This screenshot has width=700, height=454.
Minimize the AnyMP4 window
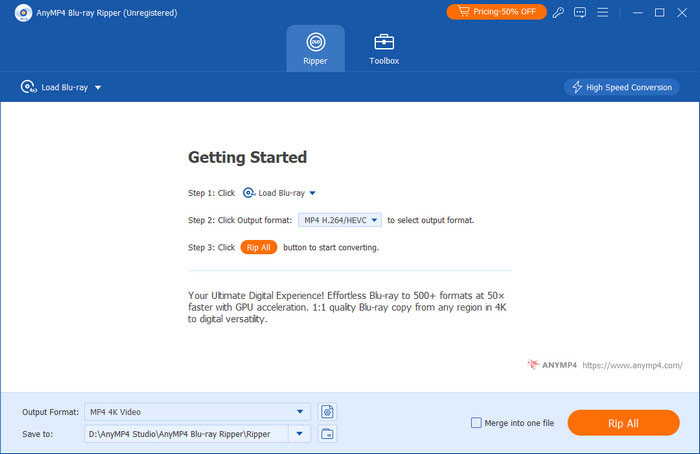click(x=638, y=12)
